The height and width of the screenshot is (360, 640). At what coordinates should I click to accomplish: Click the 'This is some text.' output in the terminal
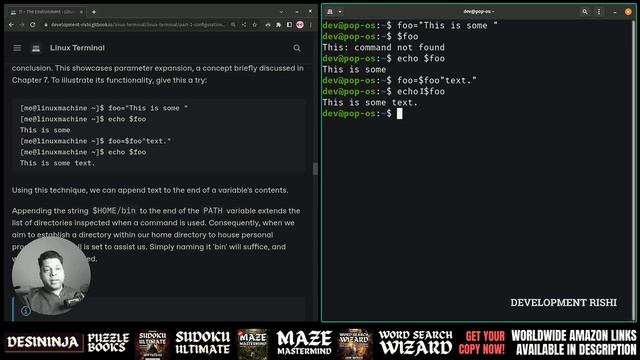tap(370, 102)
